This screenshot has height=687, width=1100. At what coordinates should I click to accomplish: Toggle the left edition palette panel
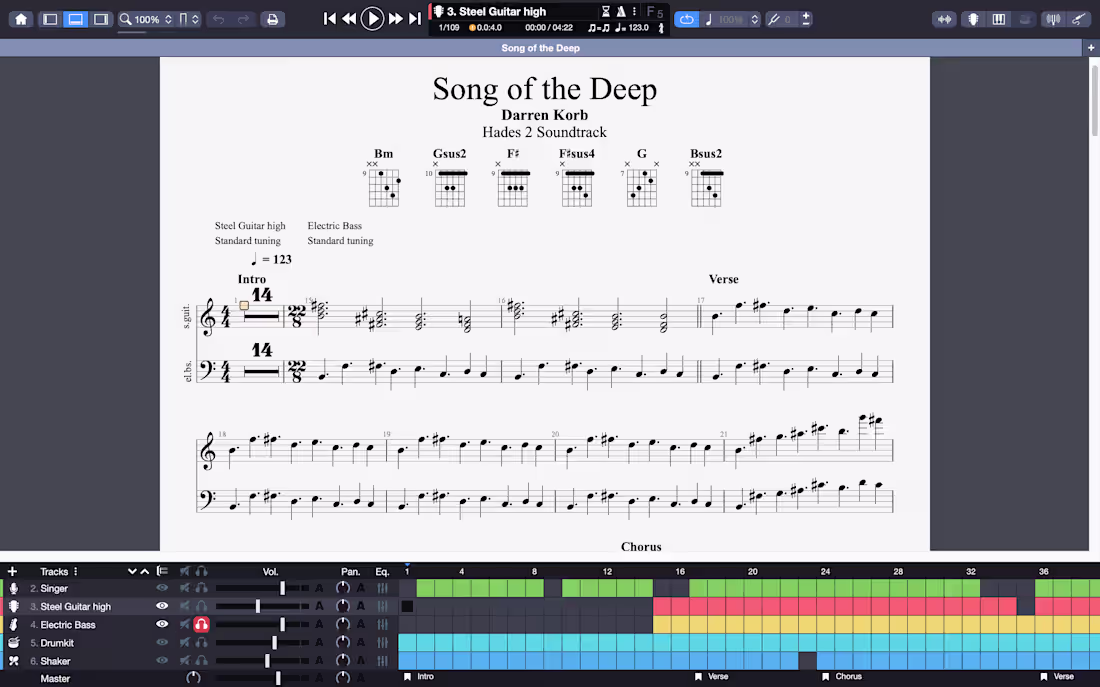(x=50, y=19)
